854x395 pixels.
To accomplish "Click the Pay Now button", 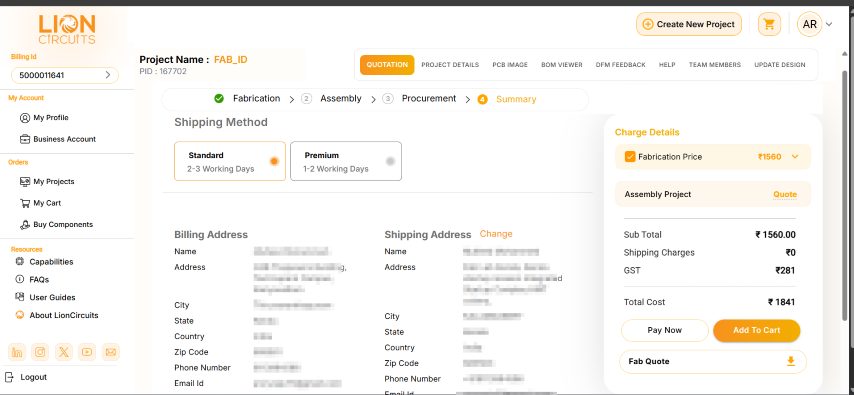I will (664, 330).
